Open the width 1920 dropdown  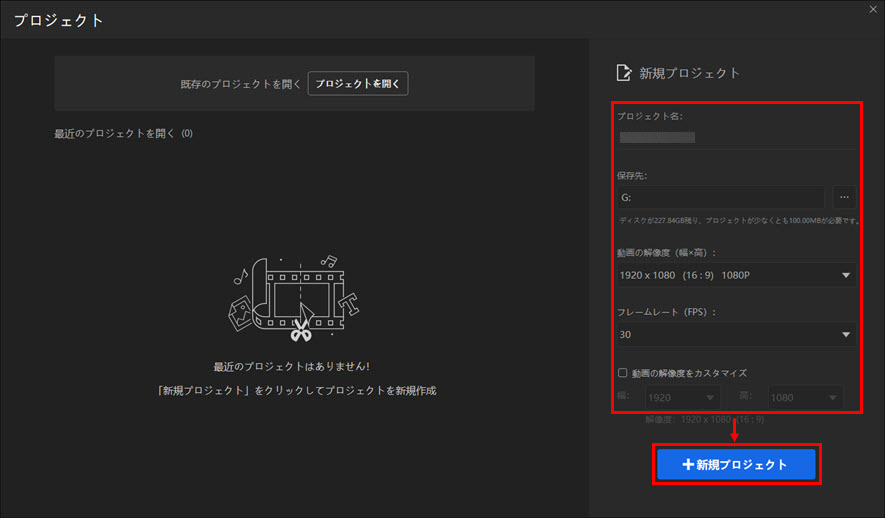685,398
